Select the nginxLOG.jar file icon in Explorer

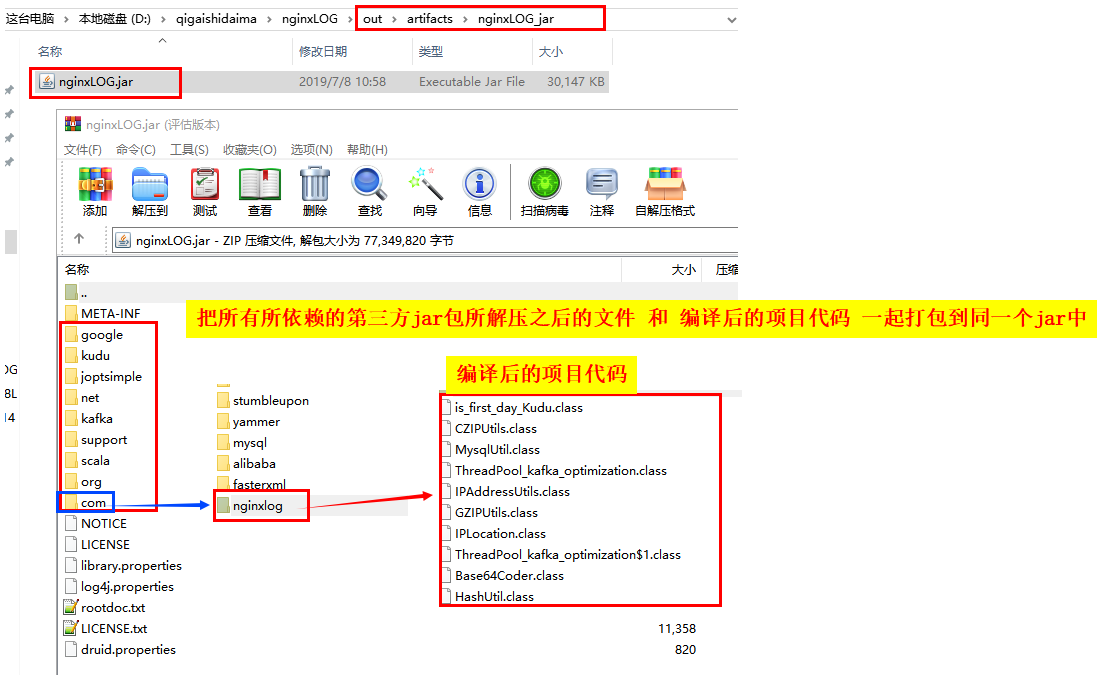47,81
